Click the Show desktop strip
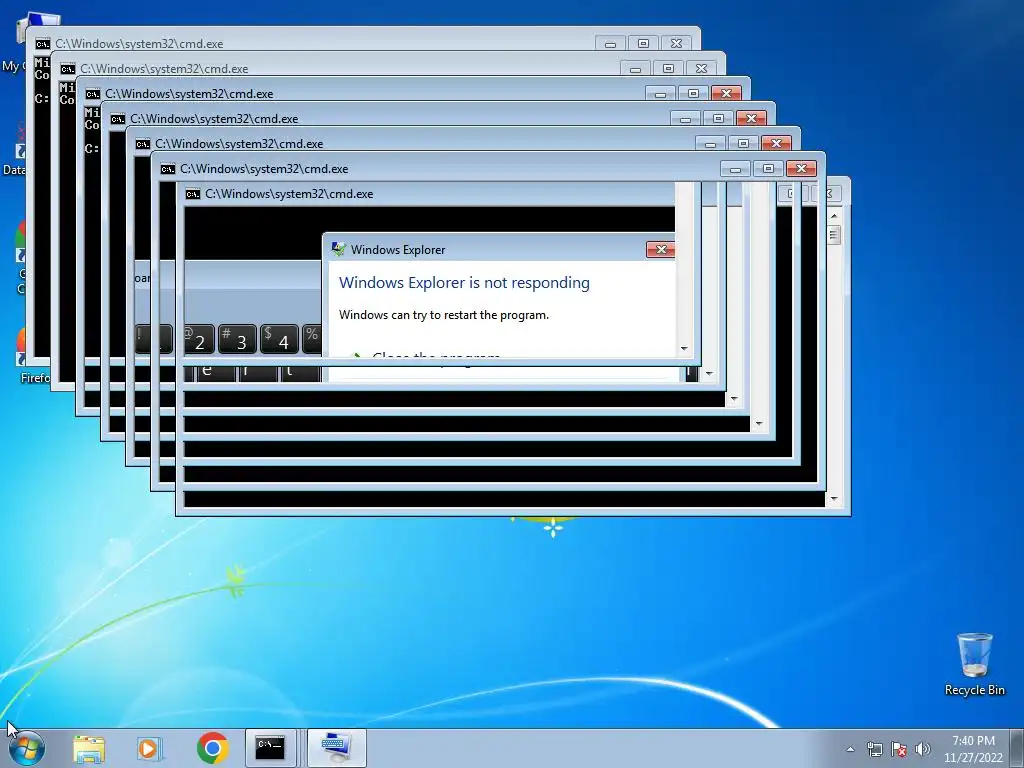The height and width of the screenshot is (768, 1024). pyautogui.click(x=1018, y=748)
